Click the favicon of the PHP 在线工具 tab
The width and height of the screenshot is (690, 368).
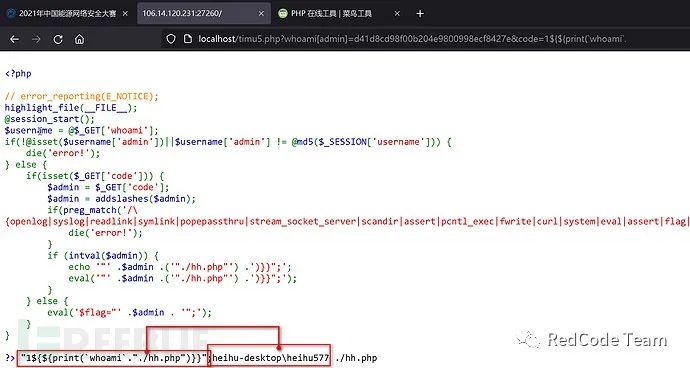pyautogui.click(x=283, y=14)
